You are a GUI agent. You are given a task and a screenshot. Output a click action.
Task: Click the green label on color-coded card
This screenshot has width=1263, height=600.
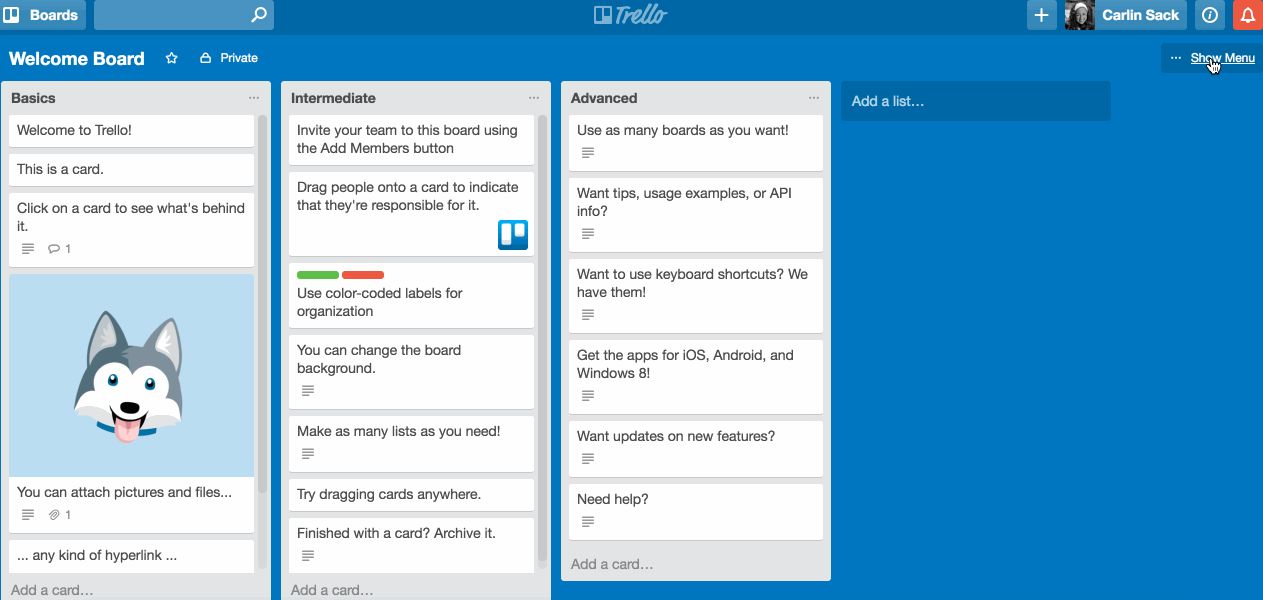(x=318, y=275)
